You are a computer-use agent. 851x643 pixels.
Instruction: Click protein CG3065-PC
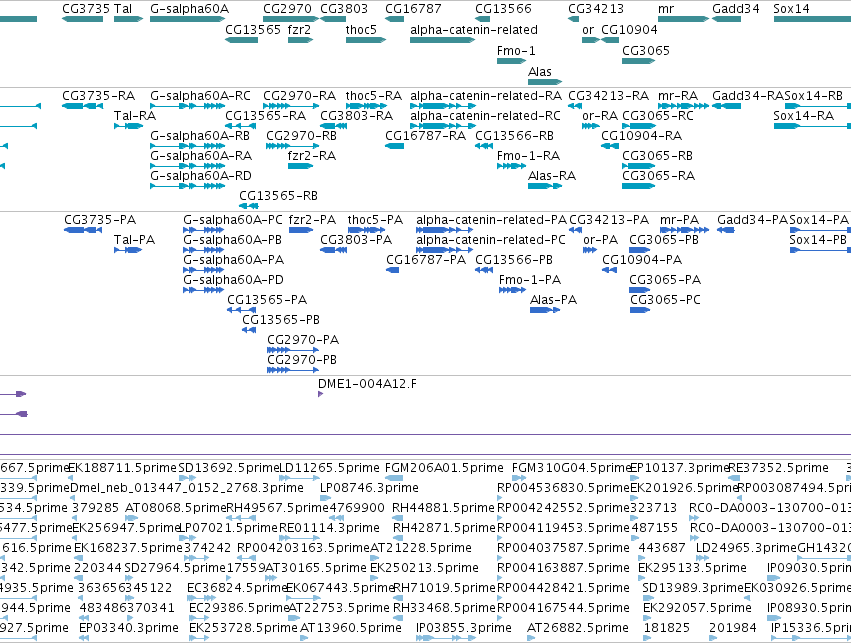click(665, 300)
